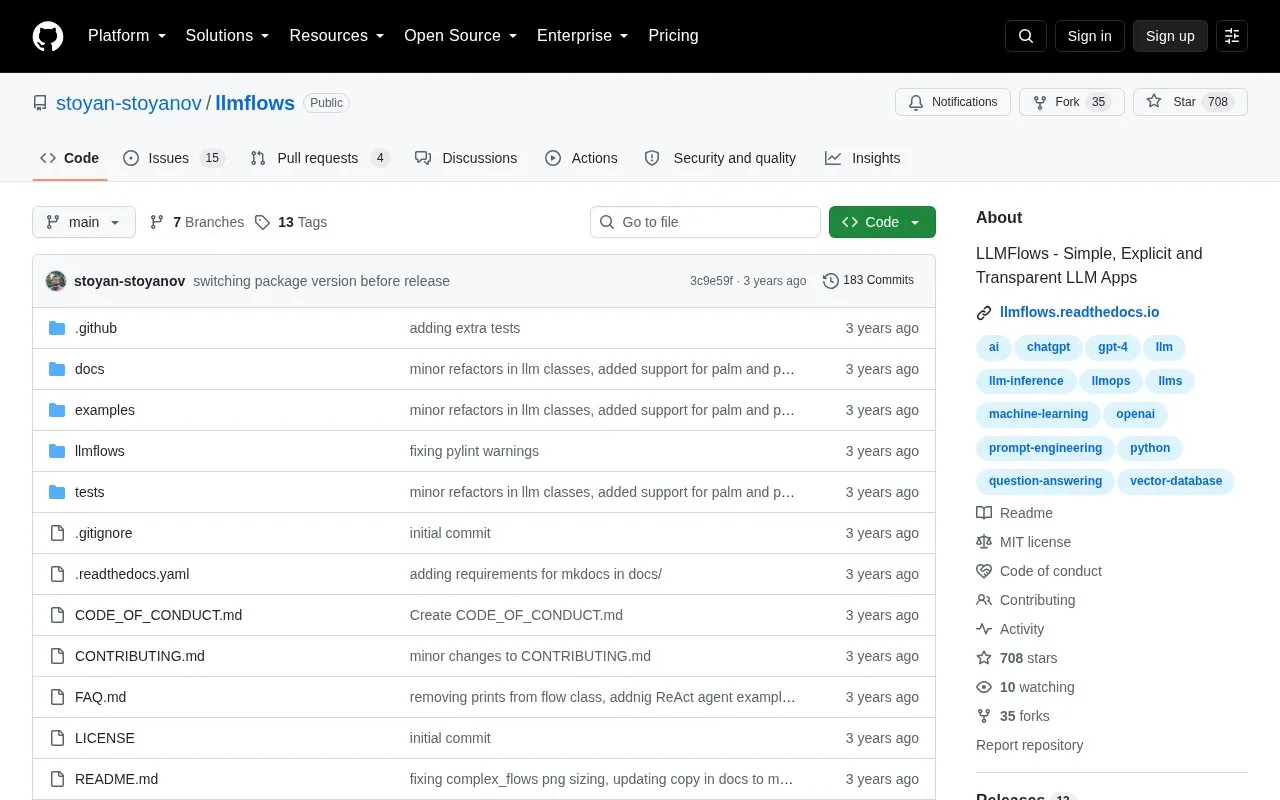This screenshot has width=1280, height=800.
Task: Click the Sign up button
Action: coord(1170,36)
